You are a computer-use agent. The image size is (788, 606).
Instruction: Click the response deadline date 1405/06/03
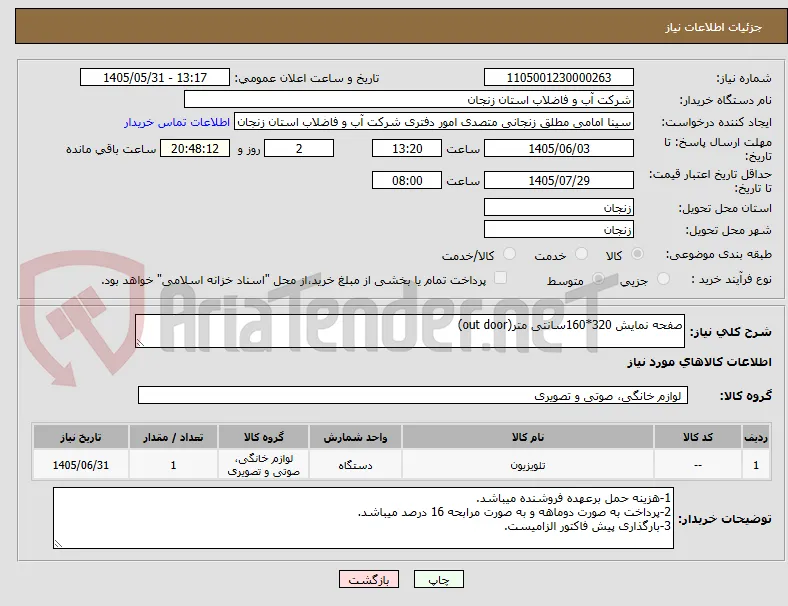click(558, 149)
